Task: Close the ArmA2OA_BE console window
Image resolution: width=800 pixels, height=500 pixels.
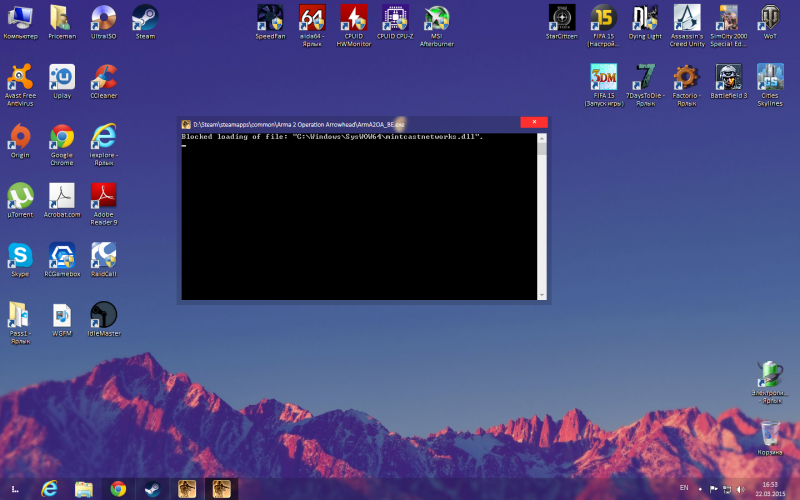Action: tap(533, 122)
